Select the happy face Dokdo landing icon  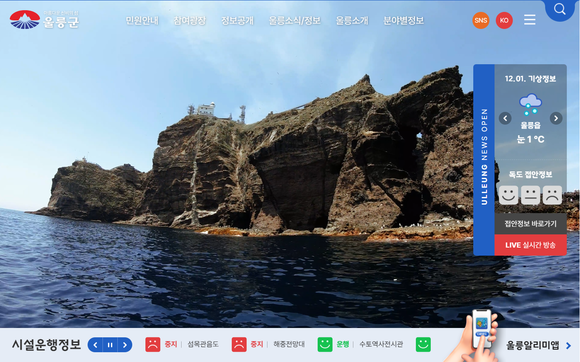click(508, 195)
